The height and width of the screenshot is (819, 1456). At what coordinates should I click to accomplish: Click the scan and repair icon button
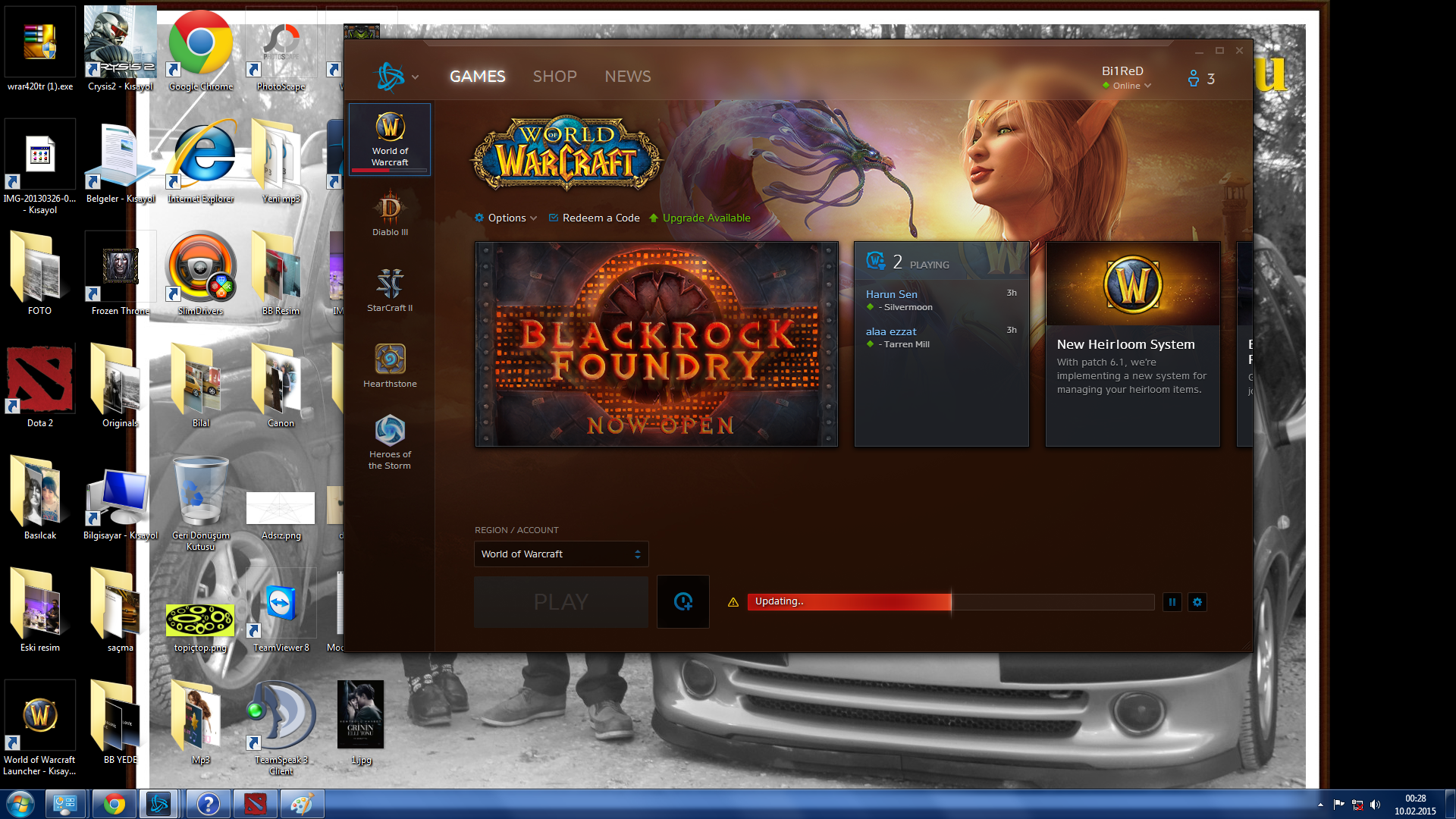click(682, 602)
